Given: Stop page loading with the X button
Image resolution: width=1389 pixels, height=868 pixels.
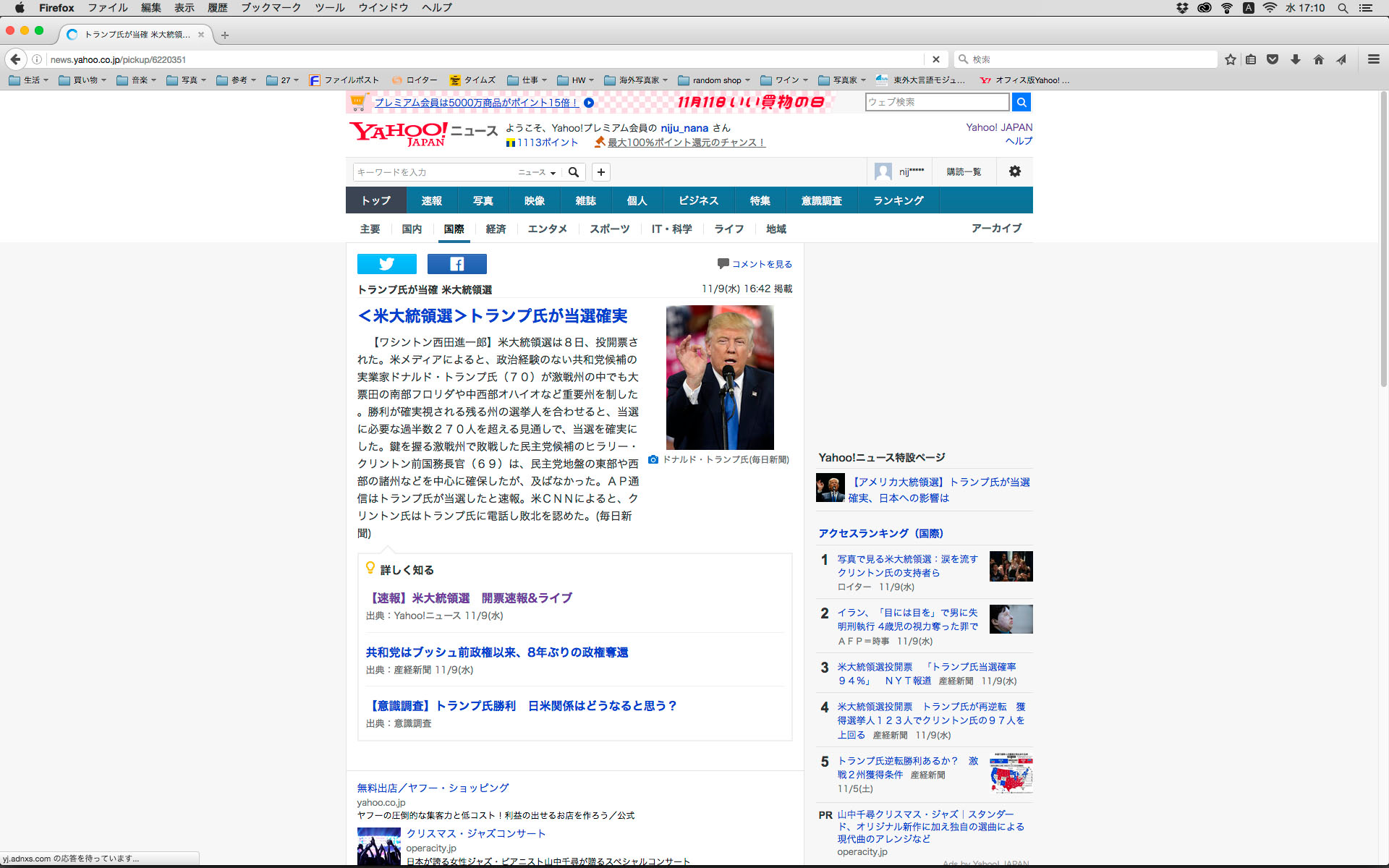Looking at the screenshot, I should tap(935, 59).
